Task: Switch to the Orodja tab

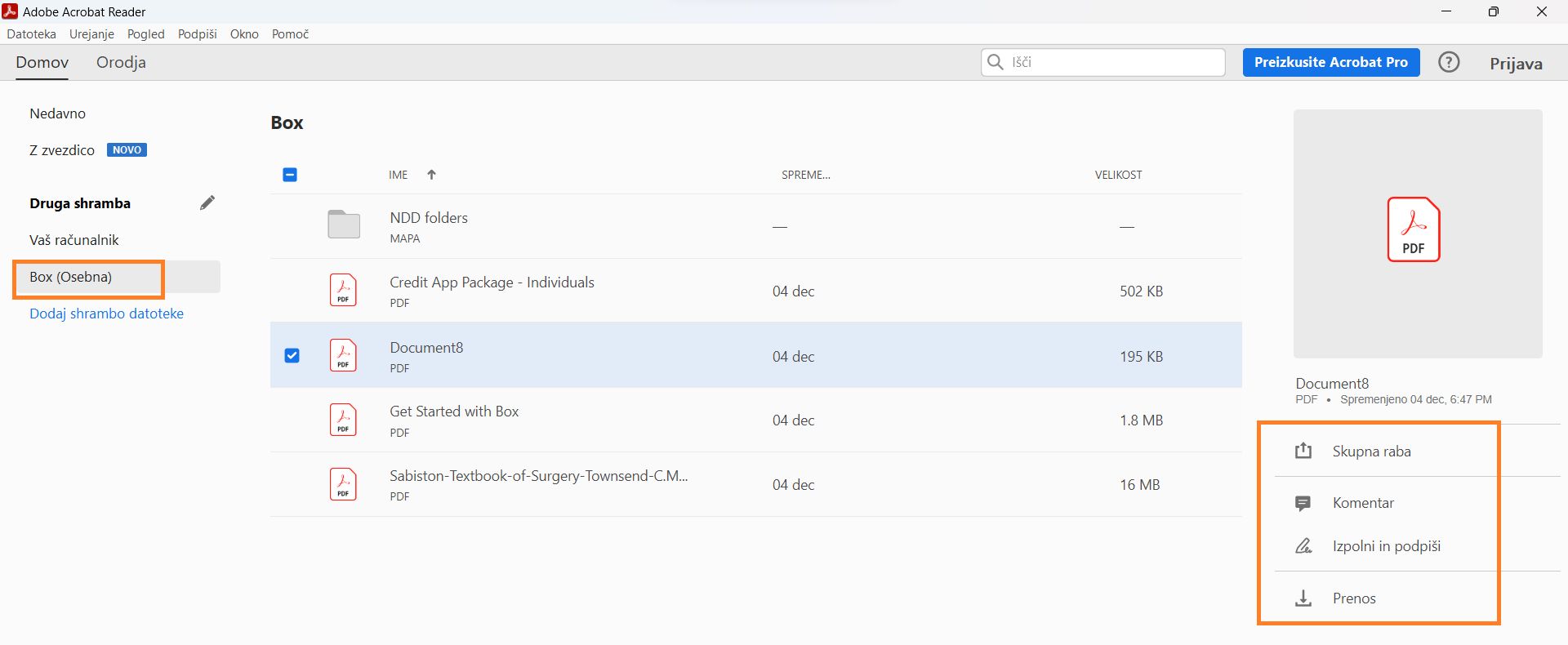Action: [121, 63]
